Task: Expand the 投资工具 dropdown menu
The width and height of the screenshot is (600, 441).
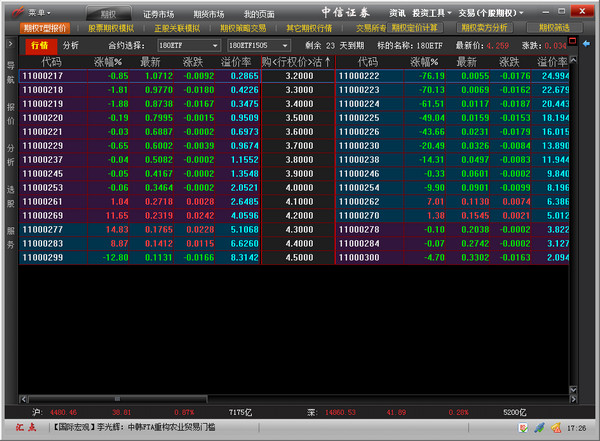Action: [x=433, y=12]
